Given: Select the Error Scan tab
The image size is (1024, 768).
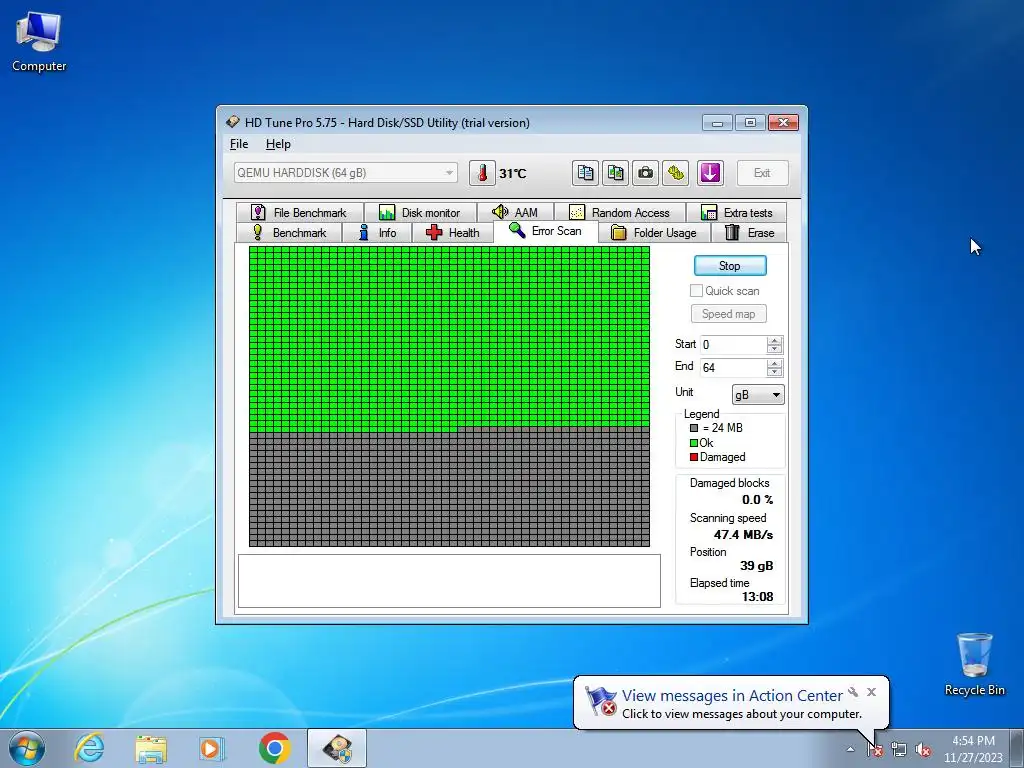Looking at the screenshot, I should point(546,231).
